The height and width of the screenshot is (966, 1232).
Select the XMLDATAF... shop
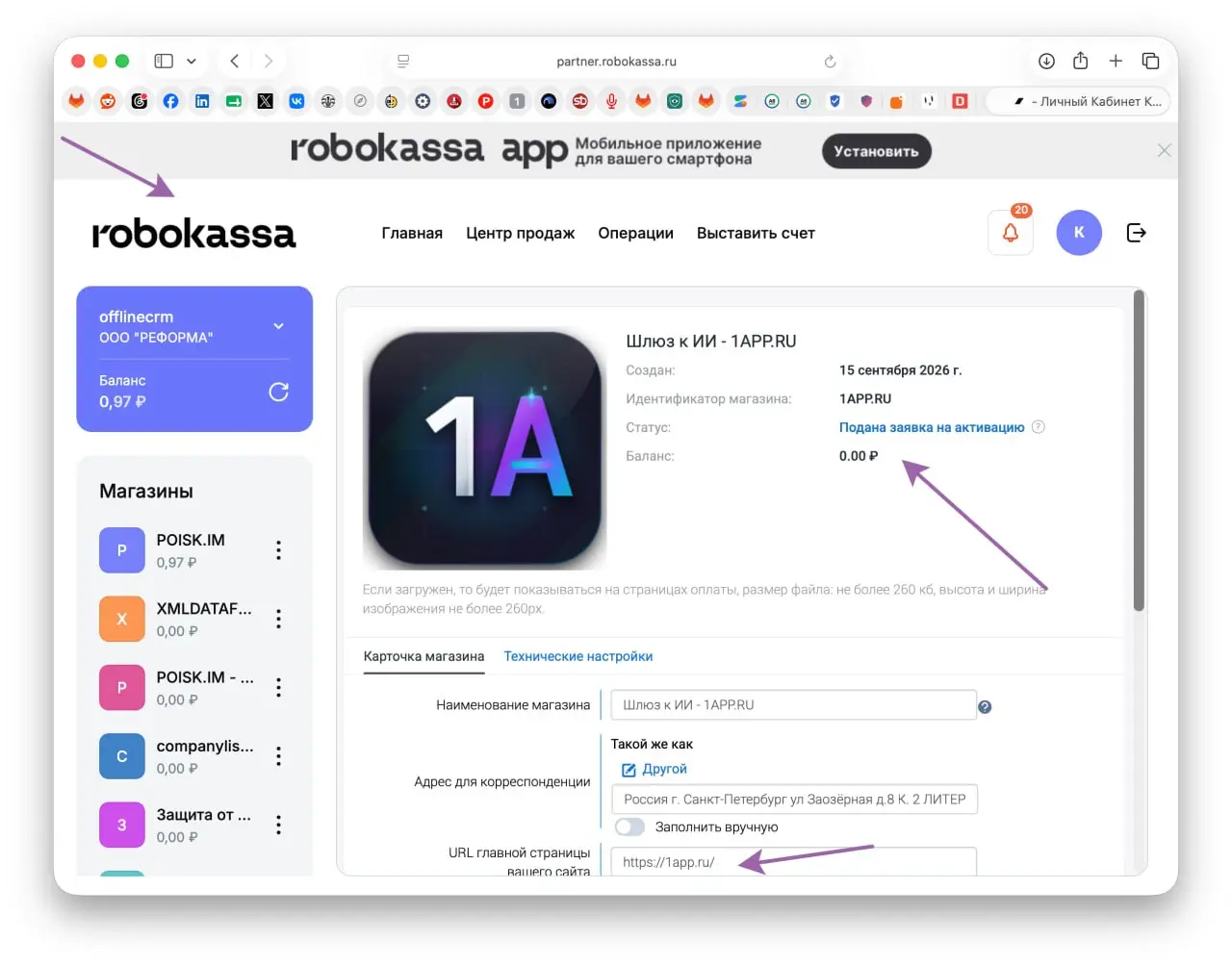tap(177, 619)
